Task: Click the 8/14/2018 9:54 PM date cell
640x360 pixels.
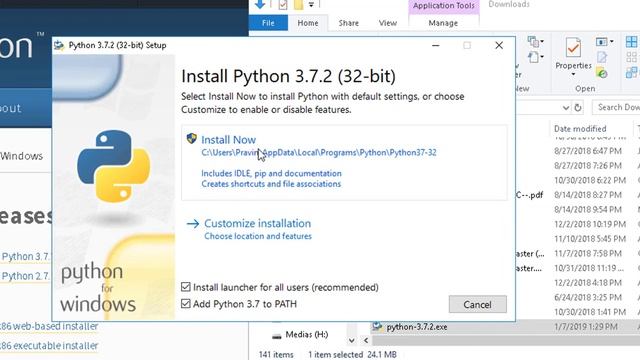Action: point(588,210)
